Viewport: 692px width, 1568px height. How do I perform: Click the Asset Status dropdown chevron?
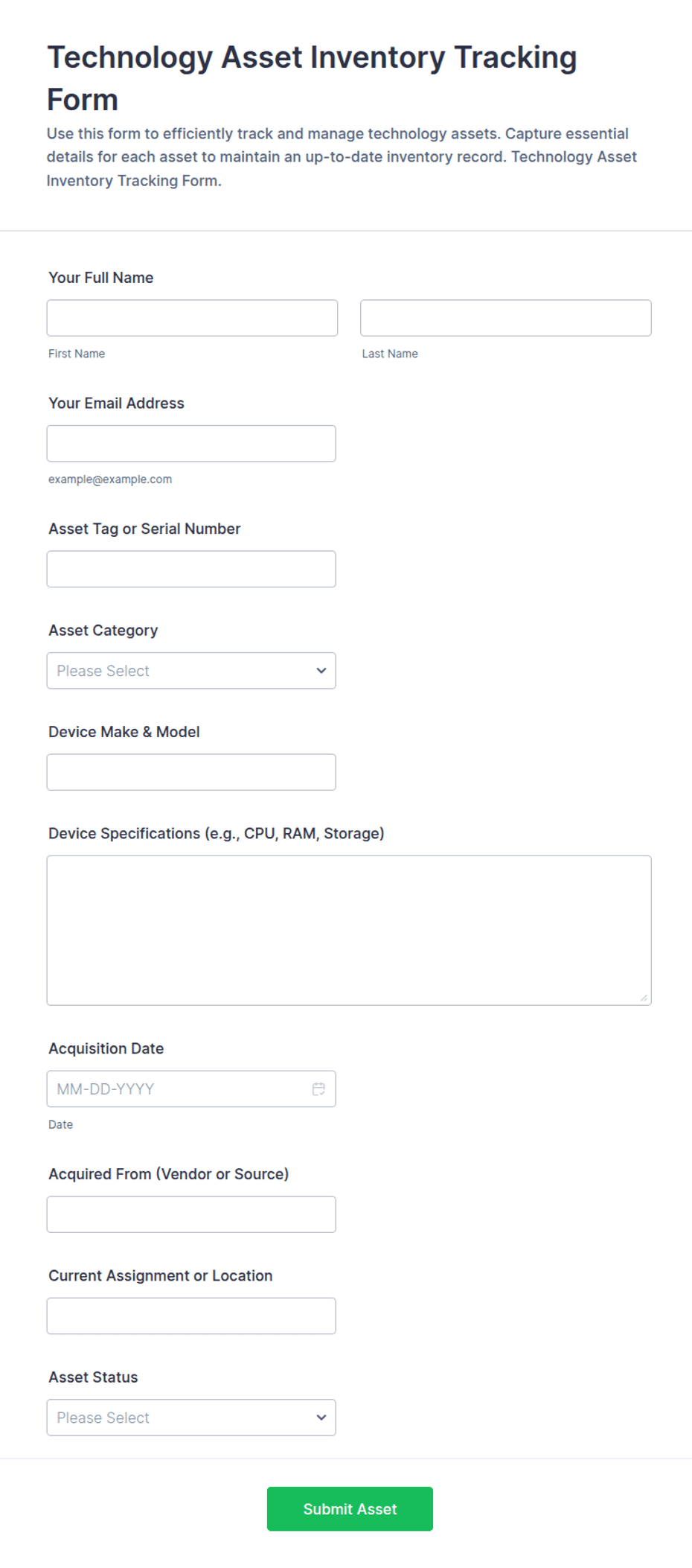(321, 1418)
